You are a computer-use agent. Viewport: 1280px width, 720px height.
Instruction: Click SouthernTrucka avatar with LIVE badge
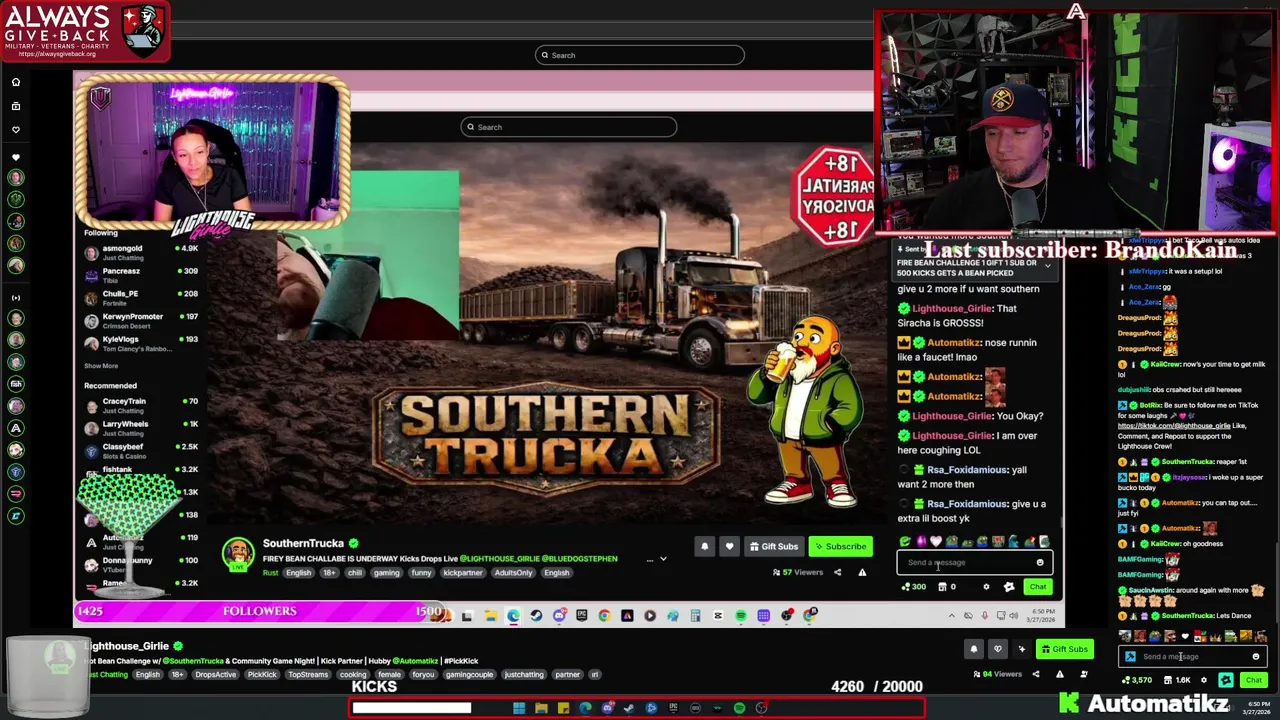238,554
